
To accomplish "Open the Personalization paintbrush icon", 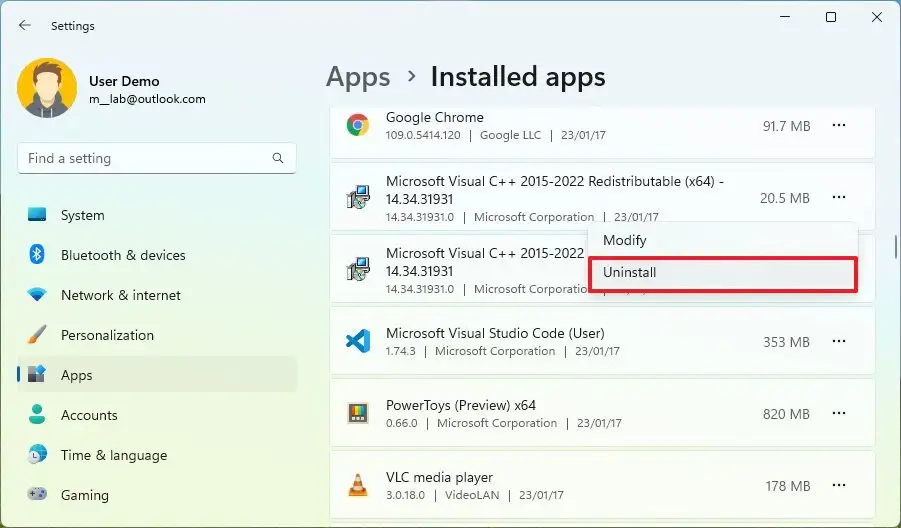I will 37,335.
